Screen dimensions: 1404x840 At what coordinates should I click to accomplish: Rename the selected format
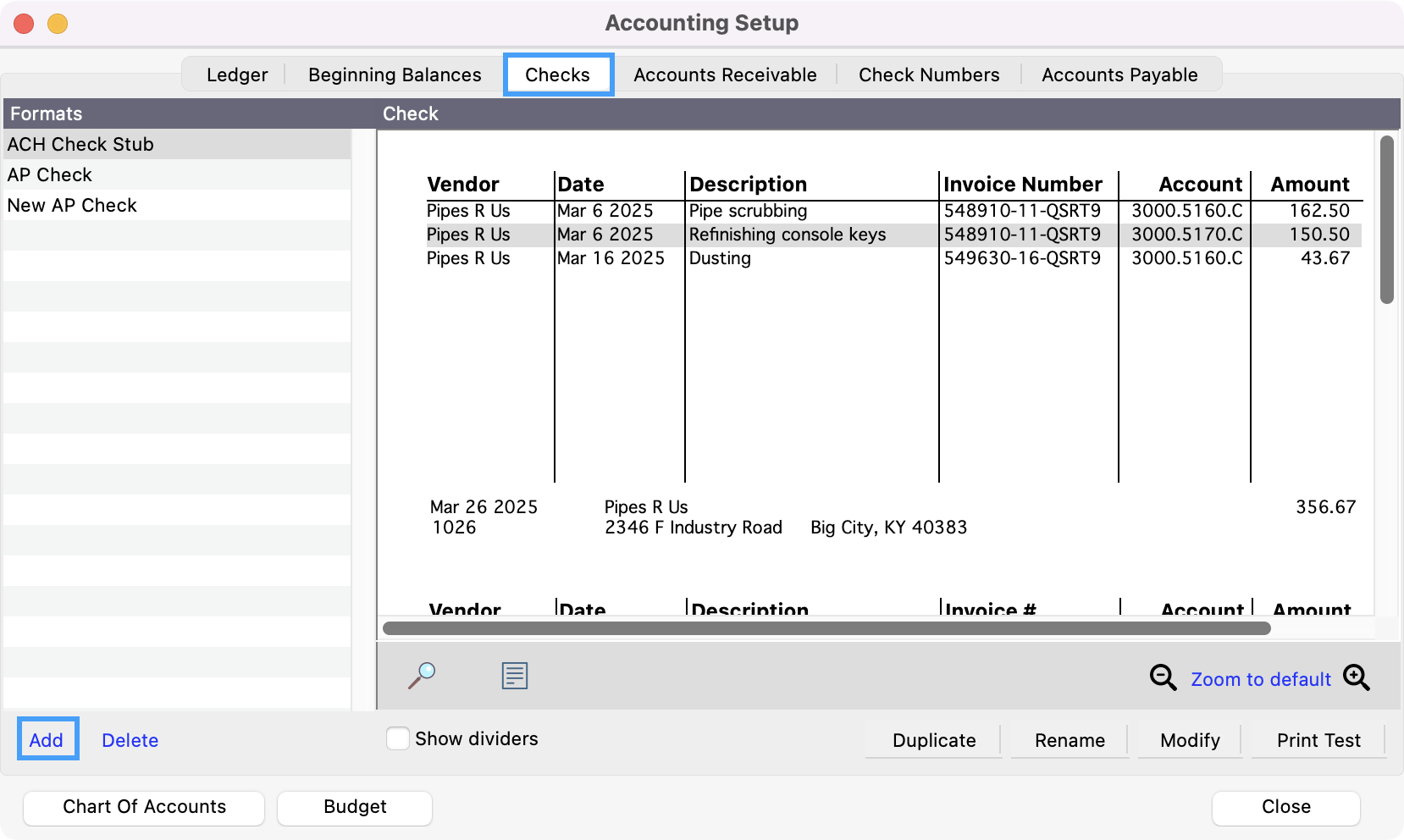click(1070, 740)
